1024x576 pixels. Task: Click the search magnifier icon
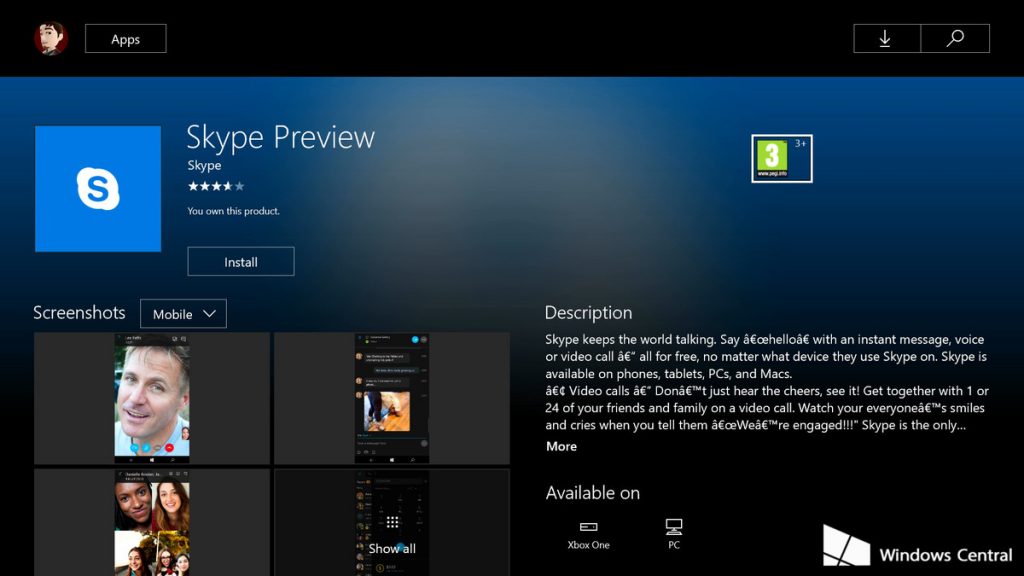point(955,39)
